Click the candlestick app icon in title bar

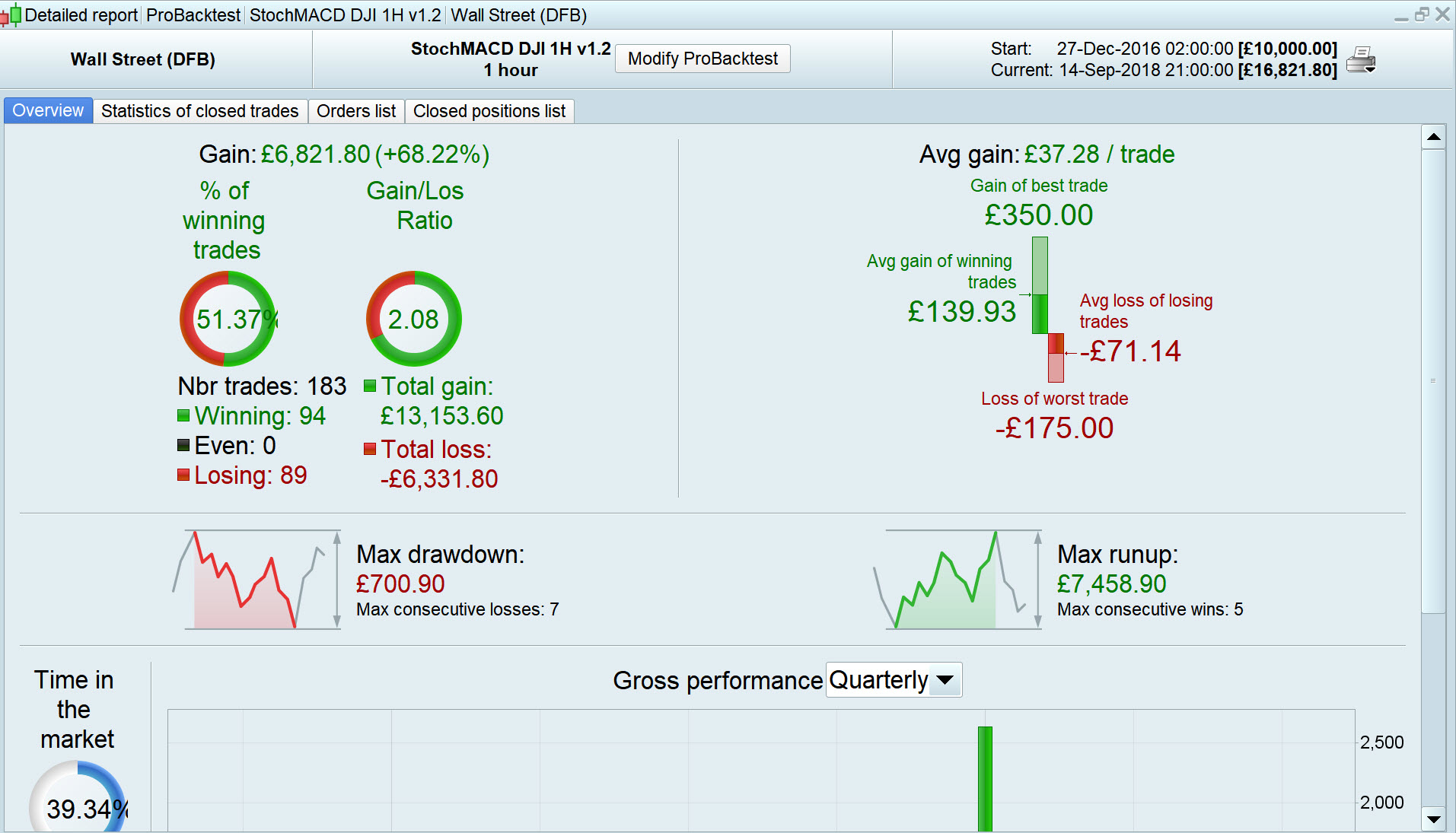[x=11, y=15]
